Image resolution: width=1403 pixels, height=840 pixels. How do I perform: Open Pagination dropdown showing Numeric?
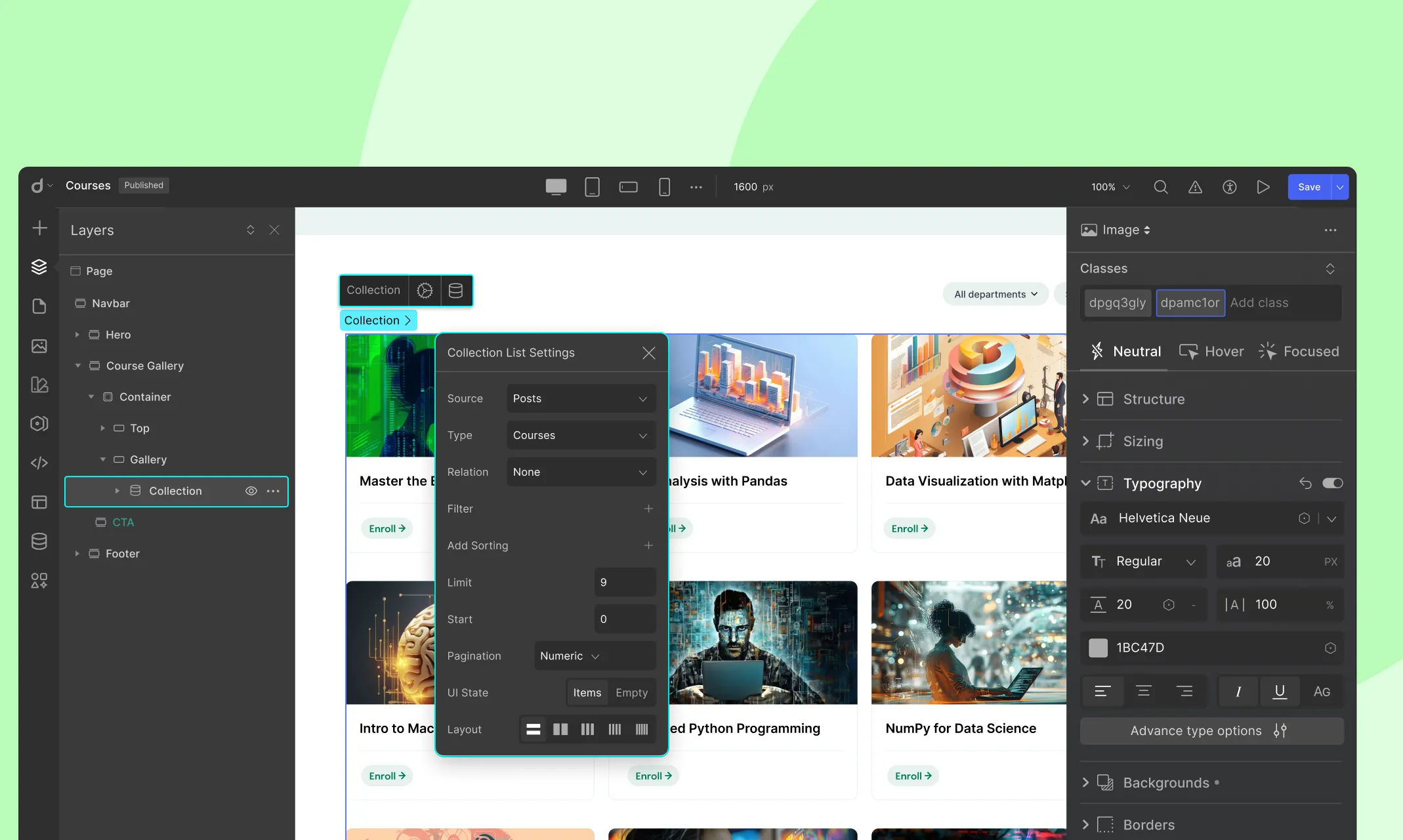tap(595, 656)
